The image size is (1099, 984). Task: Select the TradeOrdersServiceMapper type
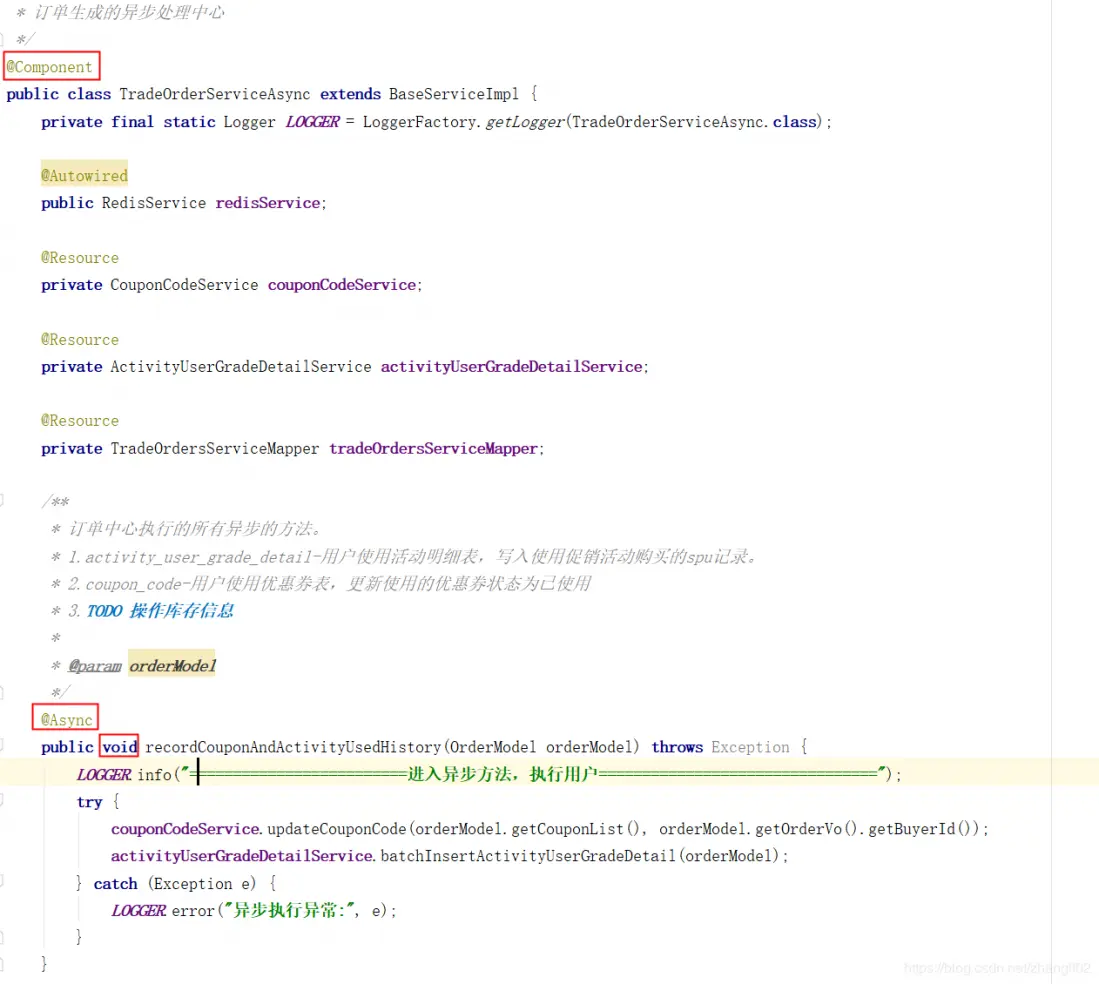coord(214,449)
